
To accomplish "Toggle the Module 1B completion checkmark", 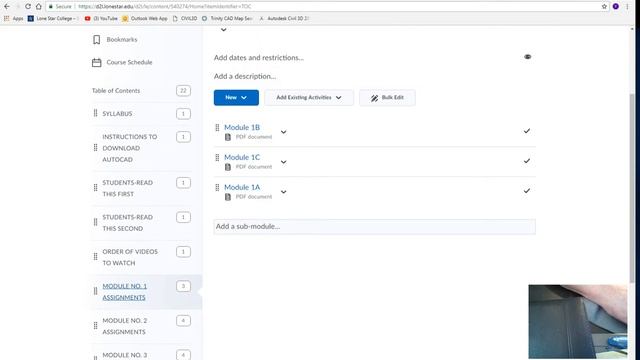I will click(x=527, y=131).
